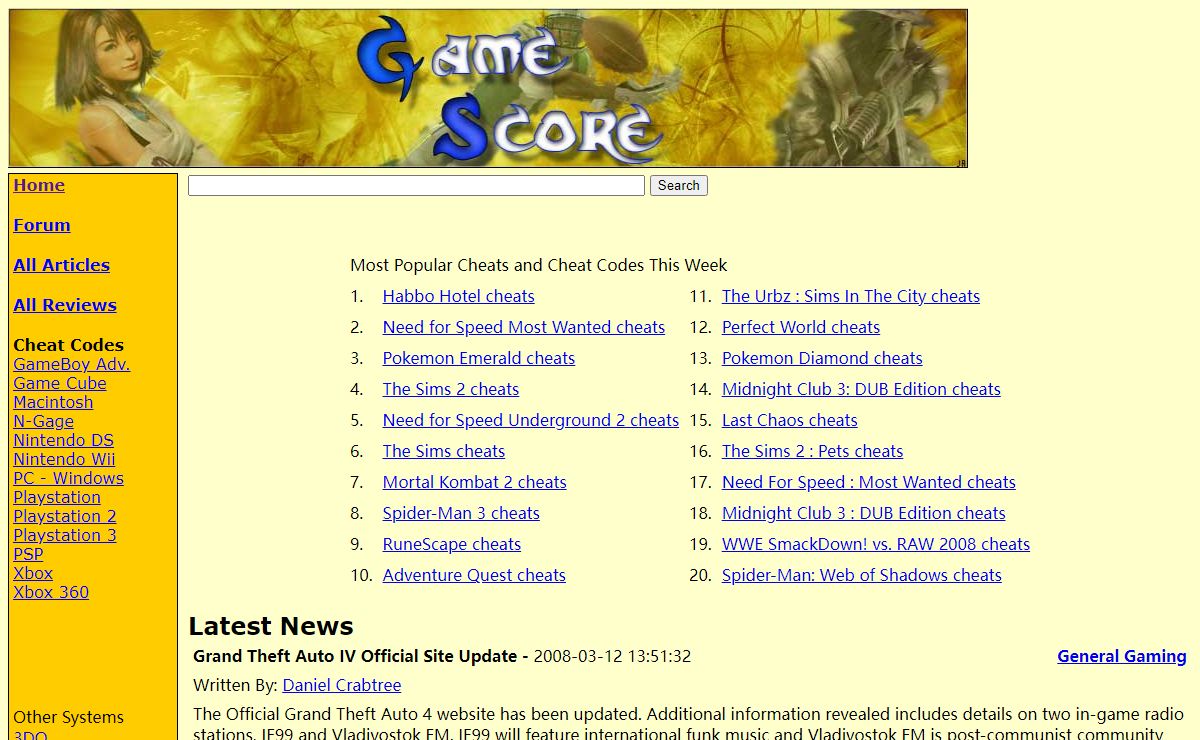Click the Game Score banner image
Image resolution: width=1200 pixels, height=740 pixels.
click(x=488, y=88)
